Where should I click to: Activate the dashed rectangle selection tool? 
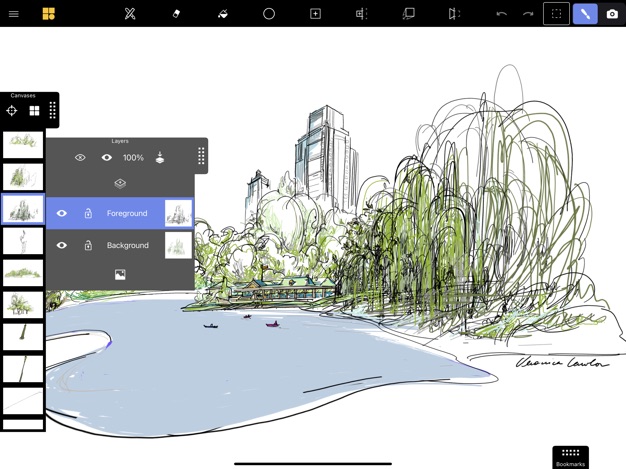point(556,14)
